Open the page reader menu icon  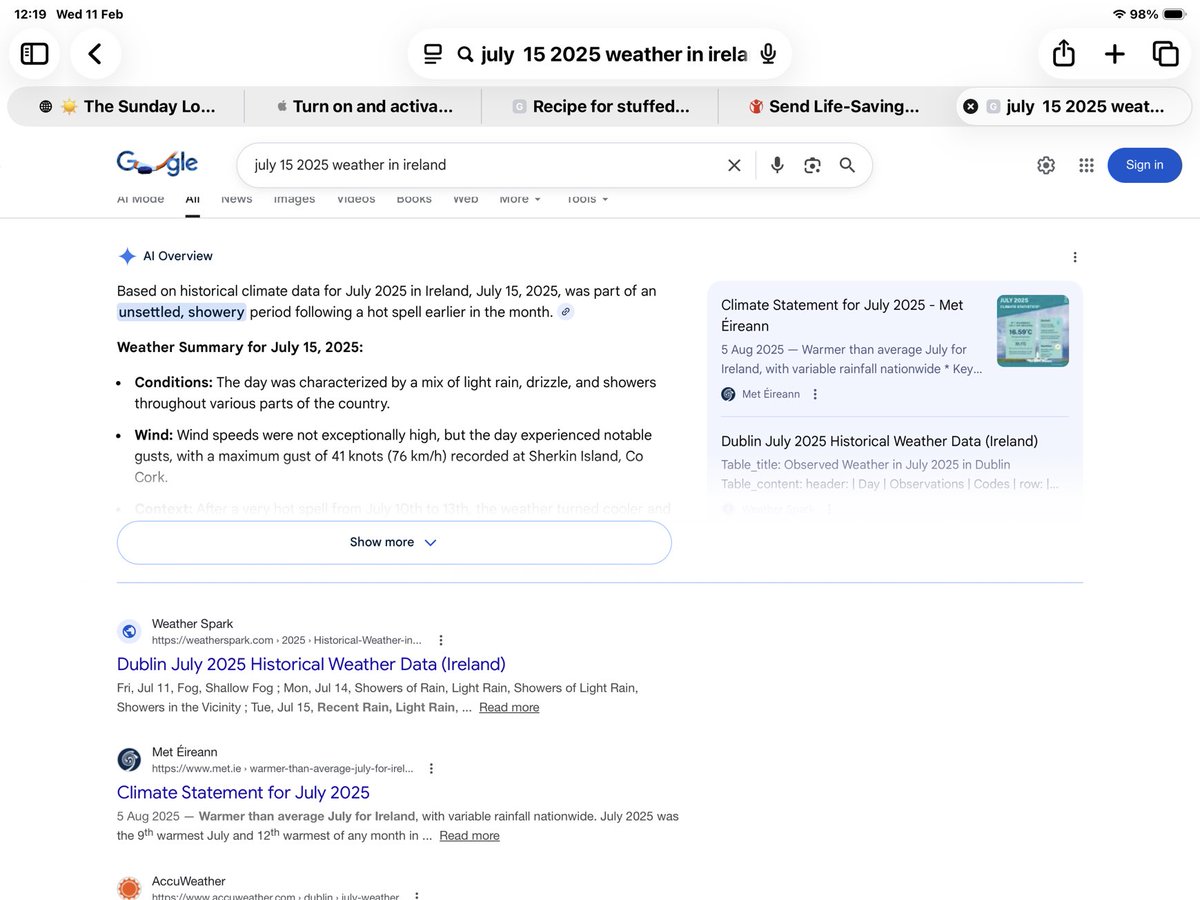[433, 54]
